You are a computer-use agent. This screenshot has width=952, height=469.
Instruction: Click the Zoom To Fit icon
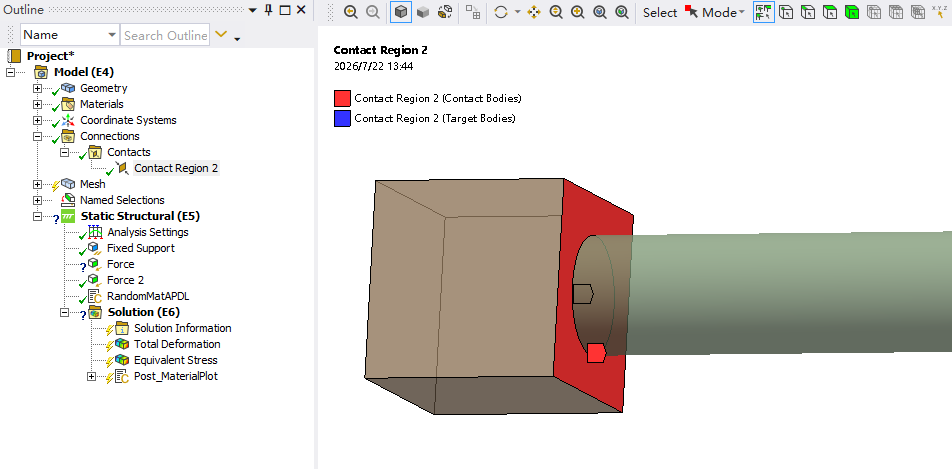[x=600, y=12]
